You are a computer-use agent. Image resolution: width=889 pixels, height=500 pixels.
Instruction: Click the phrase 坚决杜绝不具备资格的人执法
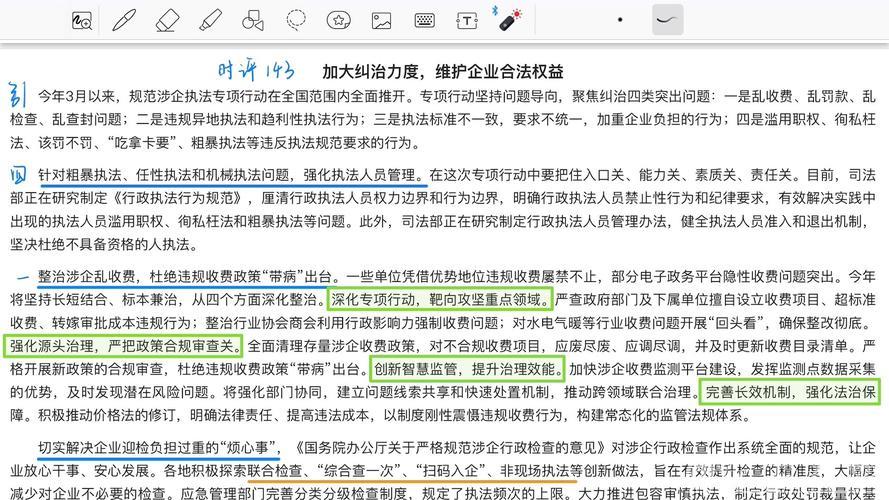(x=100, y=245)
